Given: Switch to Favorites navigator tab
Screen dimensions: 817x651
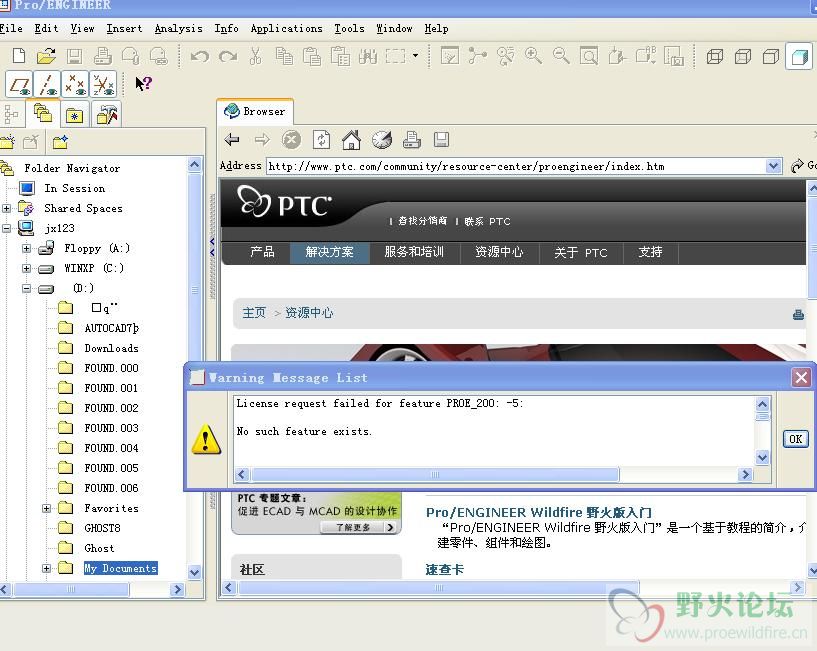Looking at the screenshot, I should click(75, 114).
